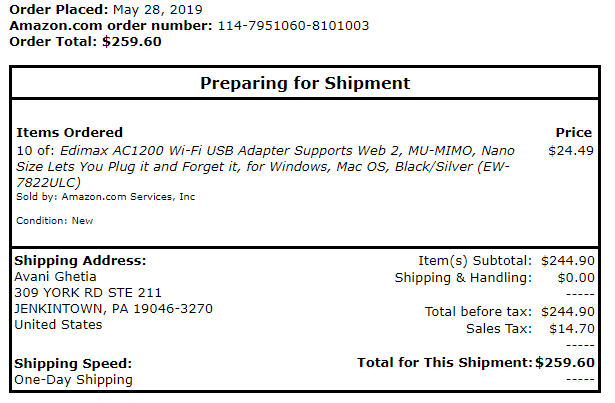Screen dimensions: 615x403
Task: Click the Shipping Address heading
Action: click(x=79, y=260)
